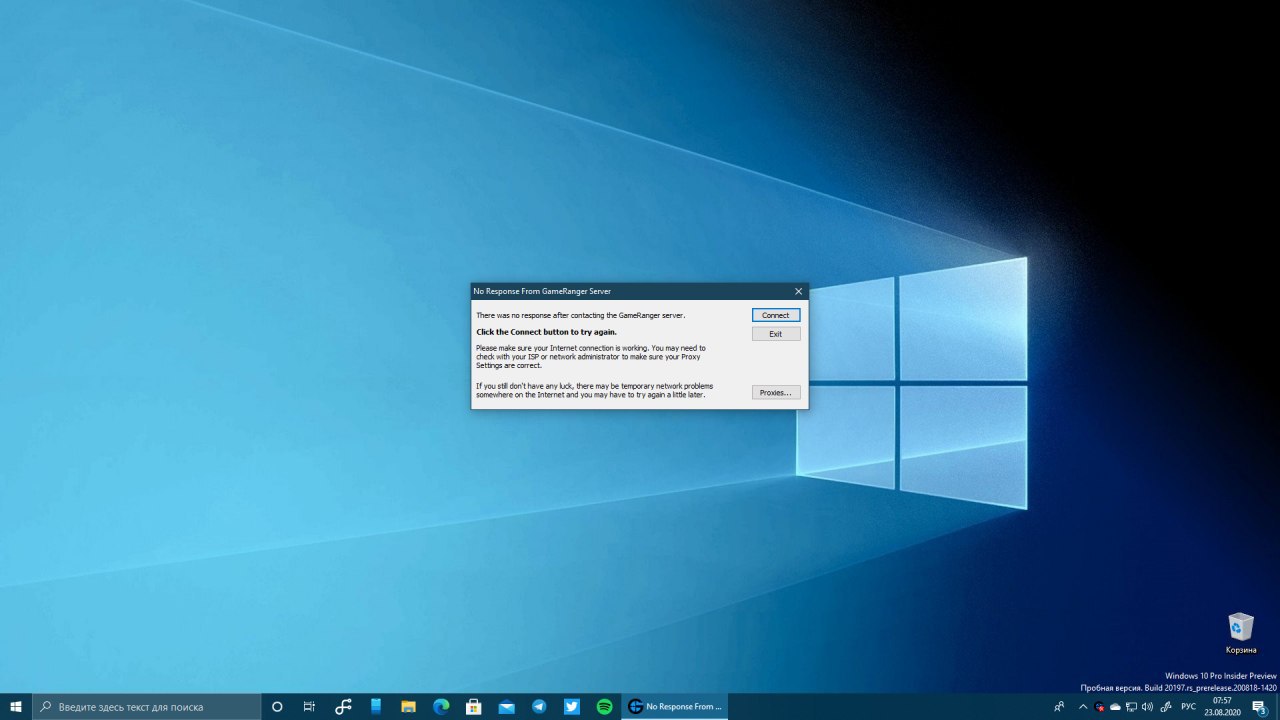1280x720 pixels.
Task: Open the Mail app on the taskbar
Action: tap(506, 706)
